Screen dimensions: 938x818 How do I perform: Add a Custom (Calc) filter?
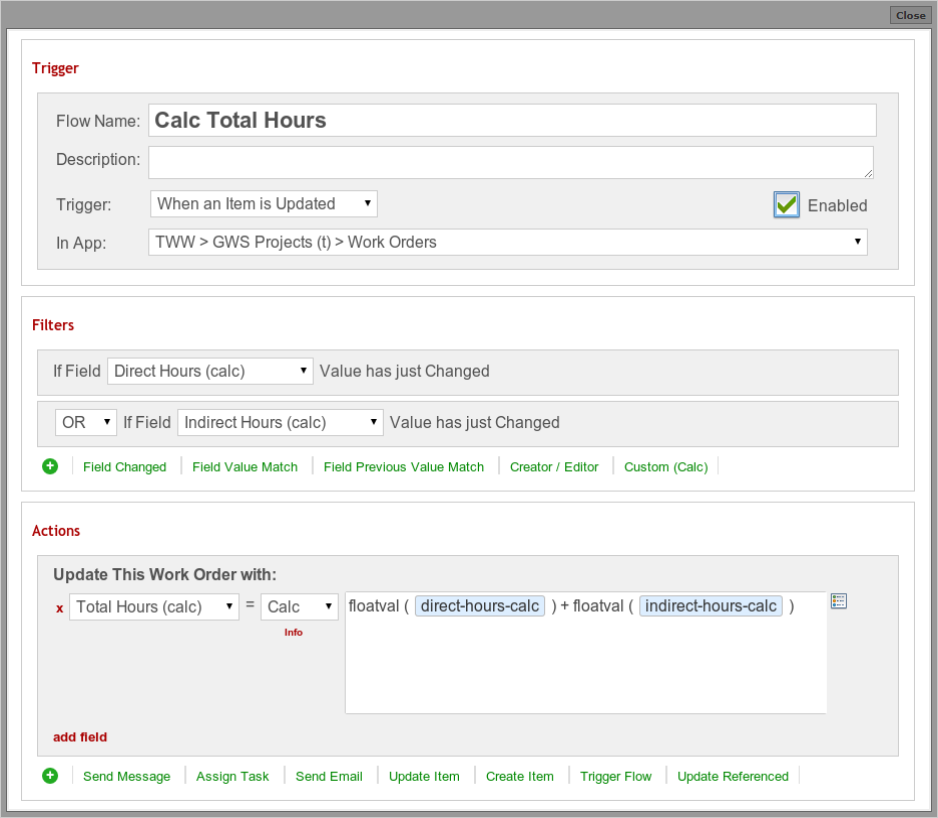coord(666,467)
